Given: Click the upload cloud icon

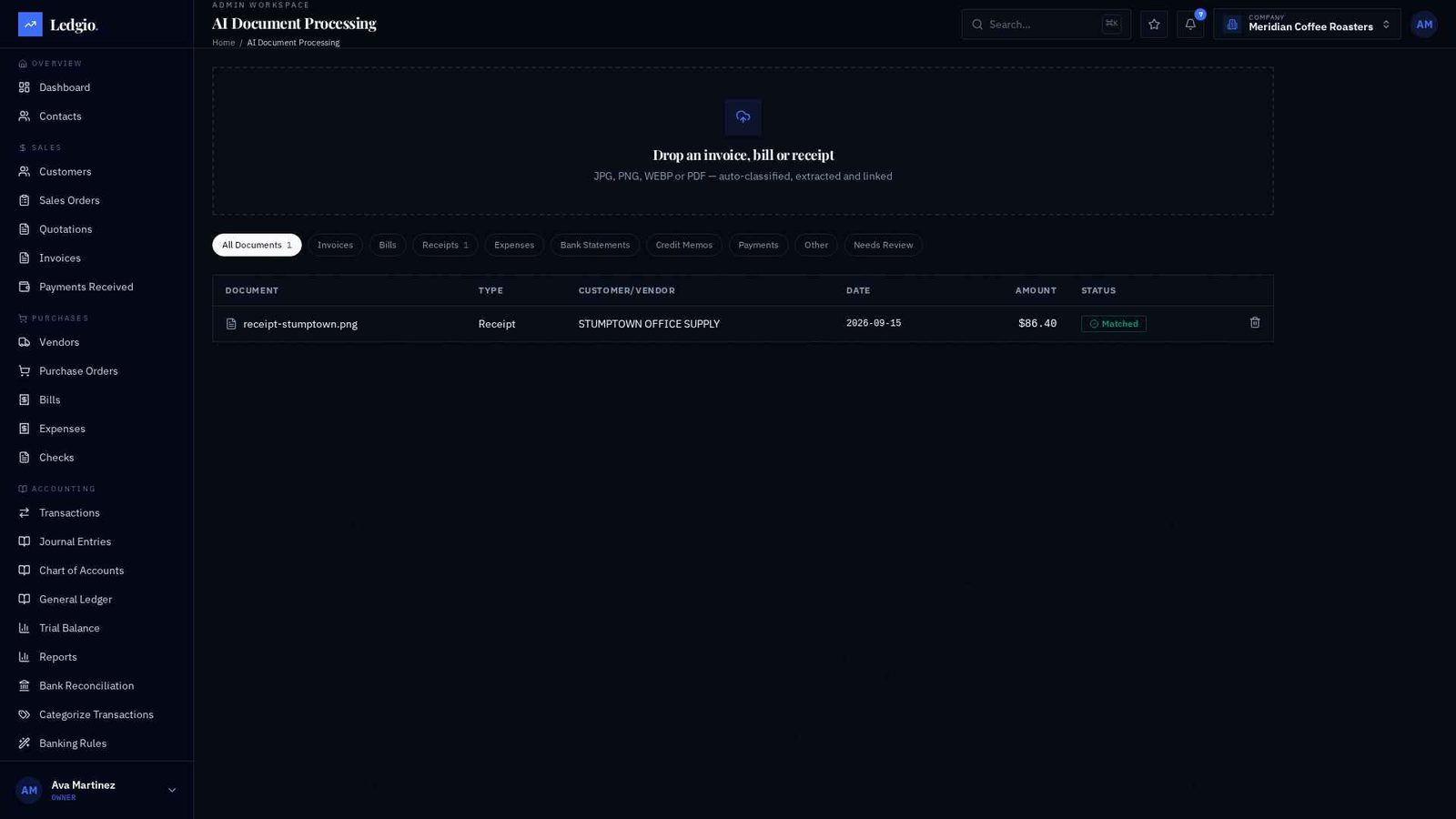Looking at the screenshot, I should (x=743, y=116).
